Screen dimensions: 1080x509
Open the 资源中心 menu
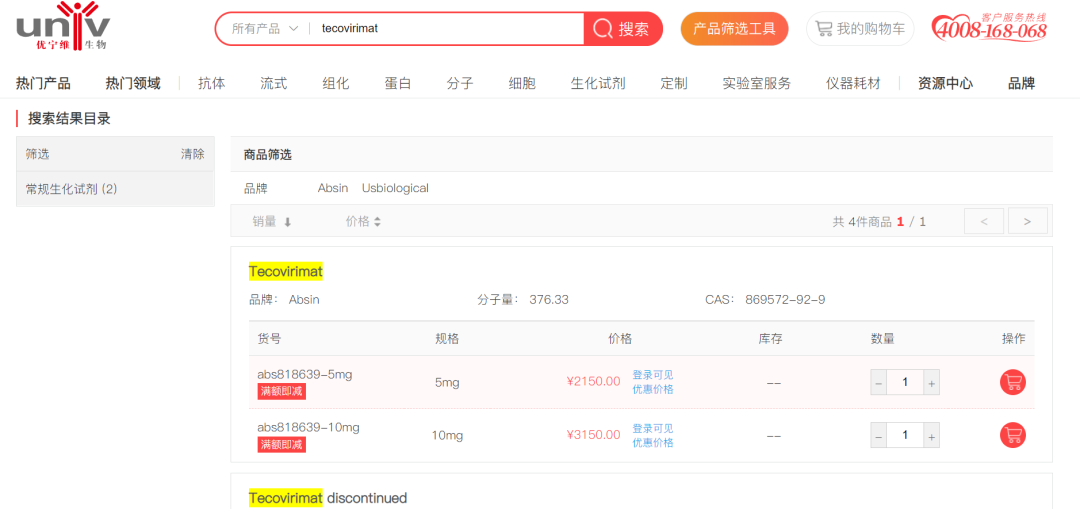tap(944, 83)
